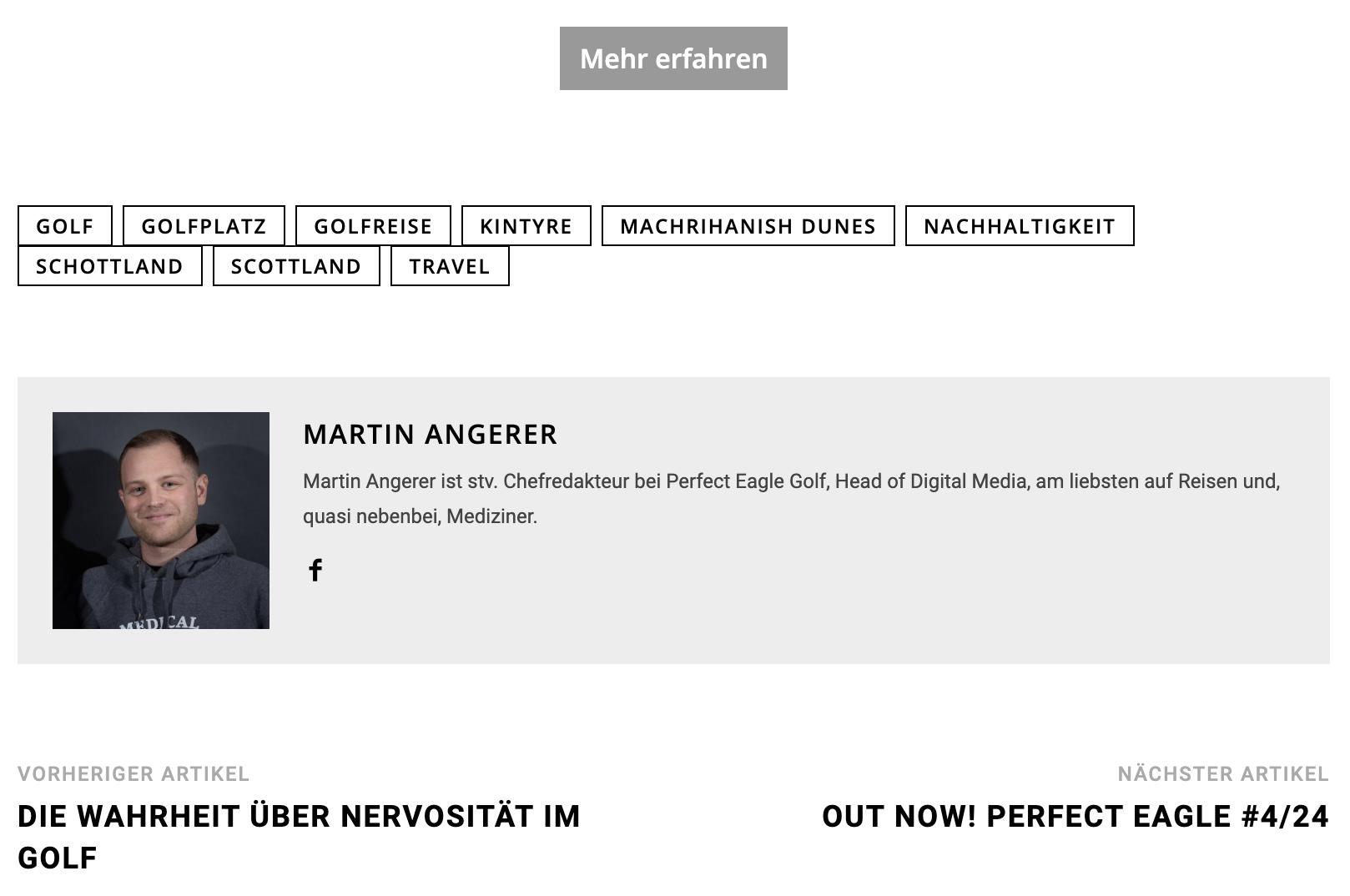
Task: Open the GOLFPLATZ tag
Action: click(204, 226)
